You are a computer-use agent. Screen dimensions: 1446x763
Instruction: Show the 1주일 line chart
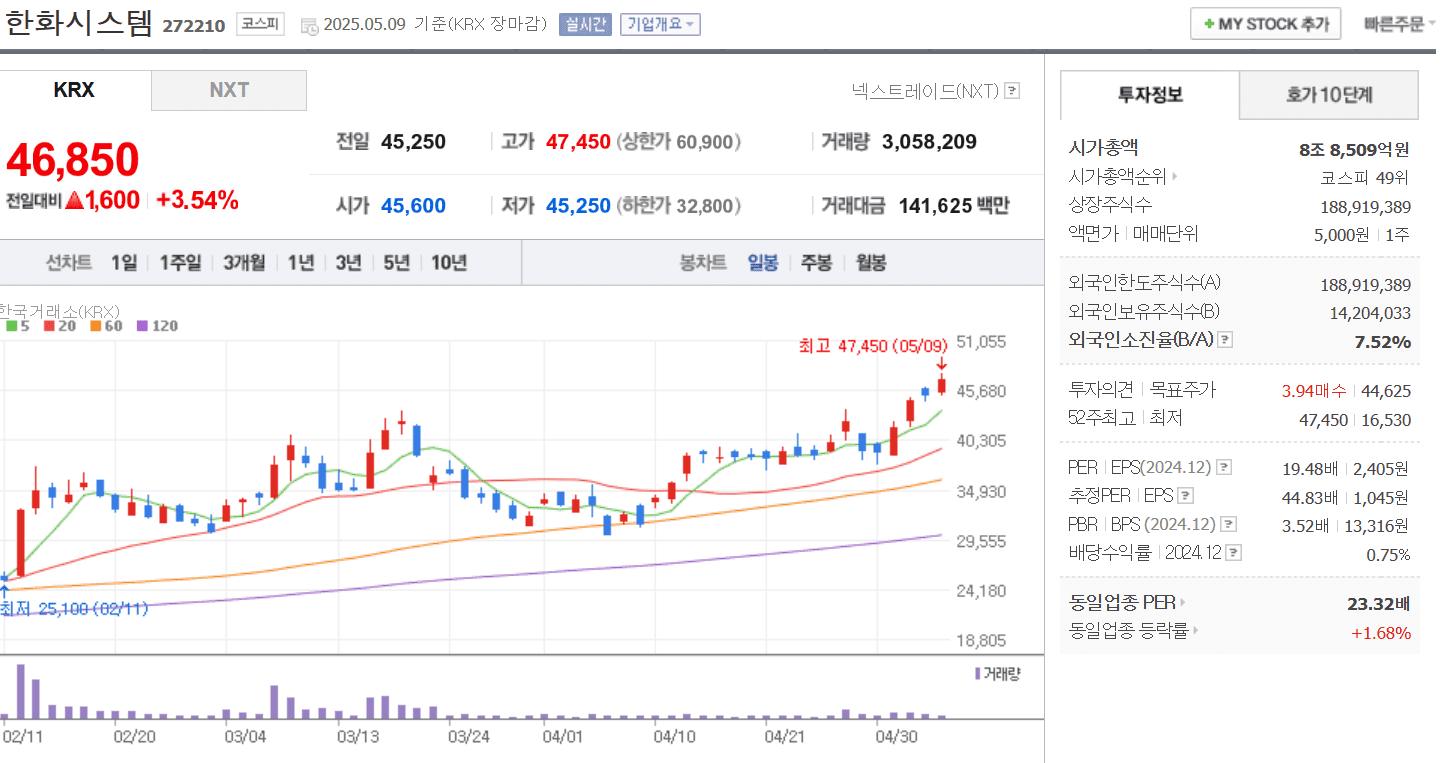[x=181, y=263]
